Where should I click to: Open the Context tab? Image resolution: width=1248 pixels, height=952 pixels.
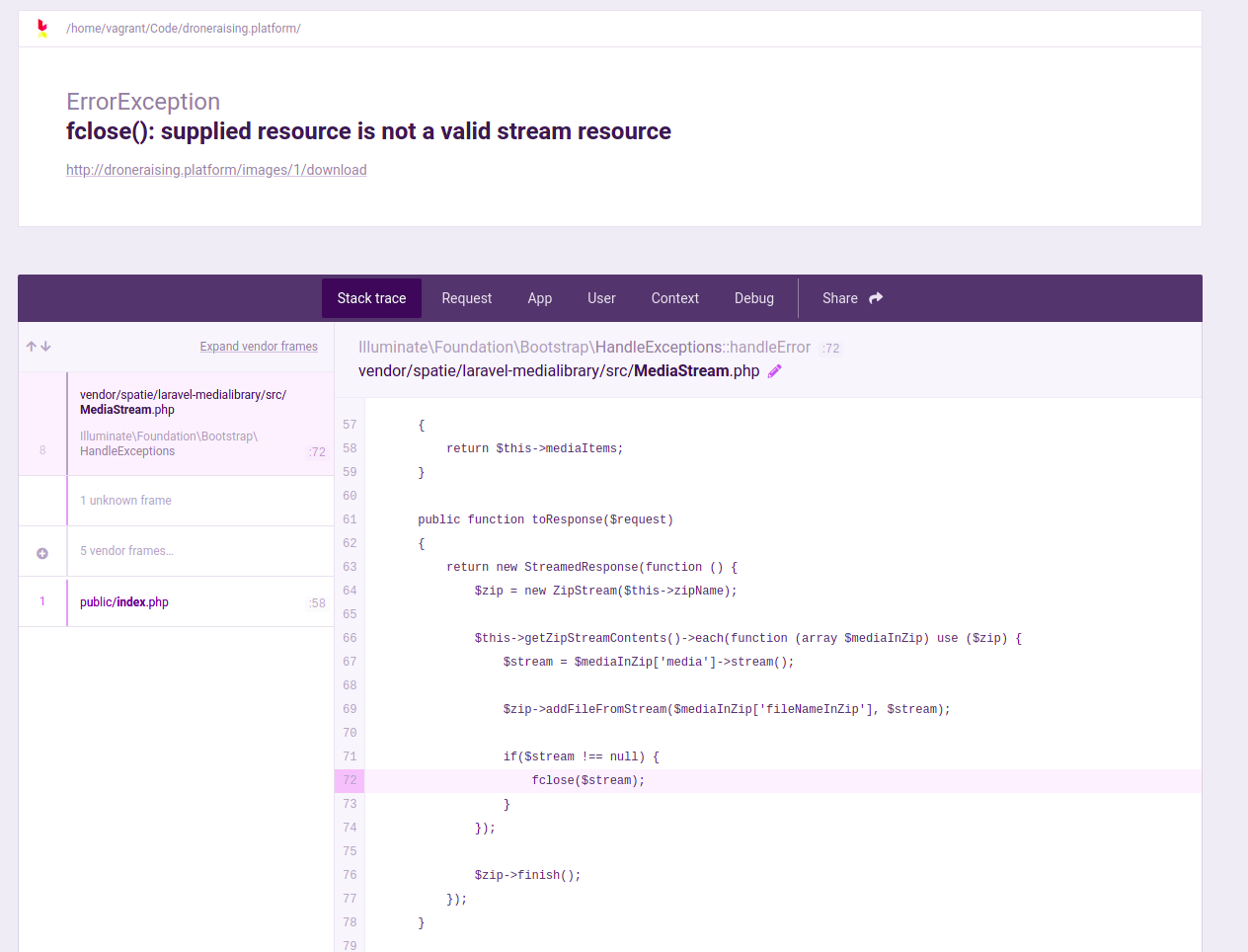[x=675, y=298]
